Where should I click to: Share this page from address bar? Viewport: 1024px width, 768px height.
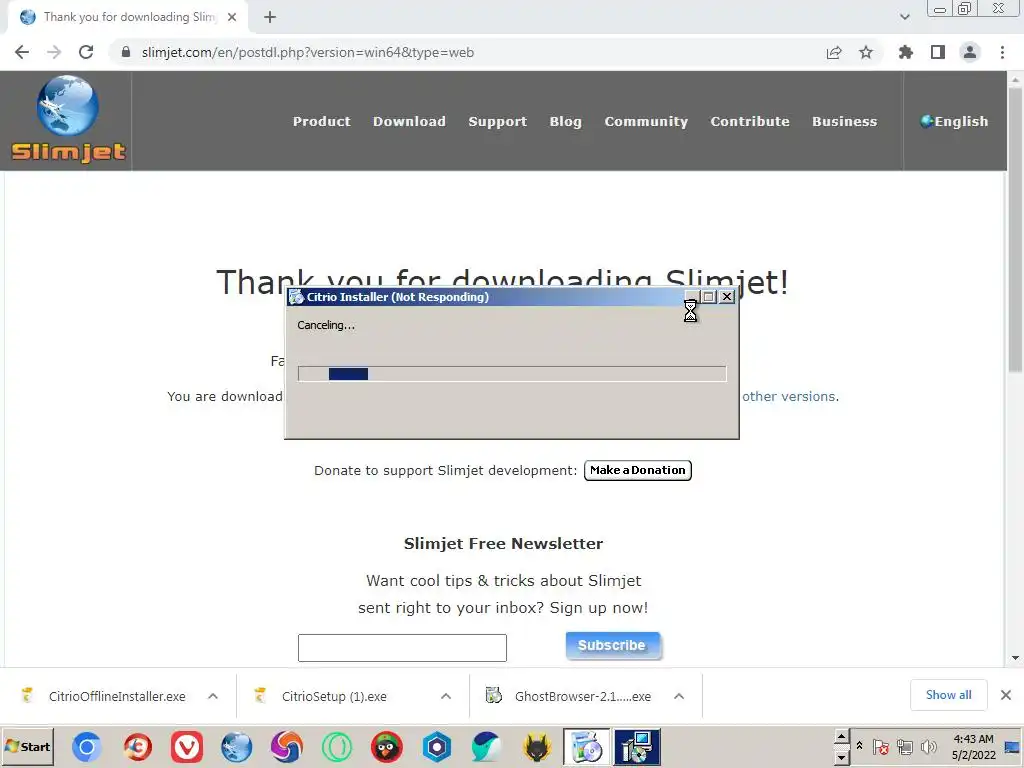tap(834, 52)
